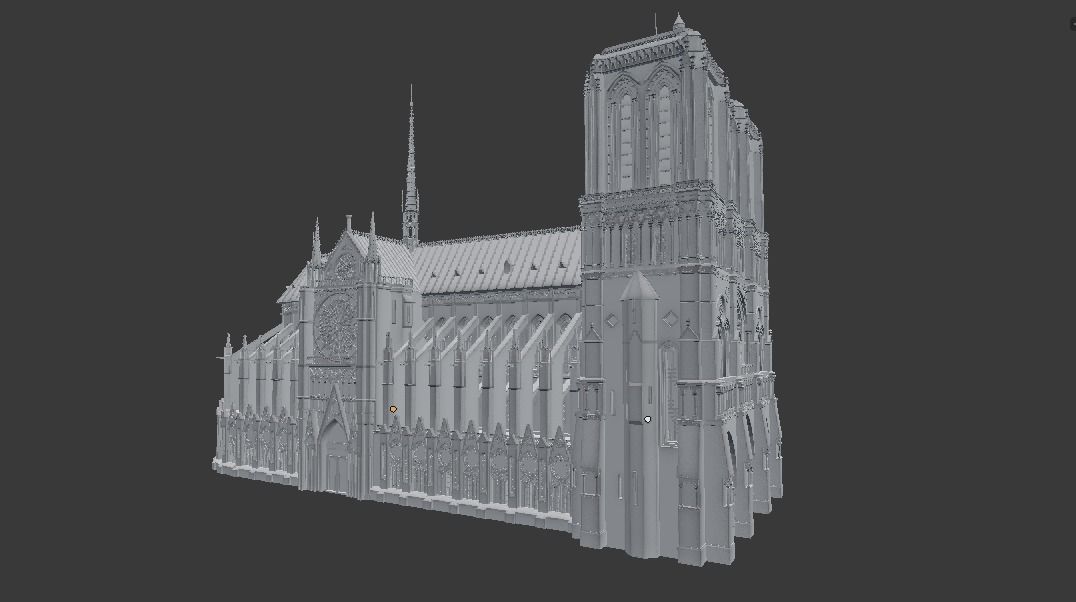1076x602 pixels.
Task: Select the orange origin point on the nave wall
Action: click(393, 409)
